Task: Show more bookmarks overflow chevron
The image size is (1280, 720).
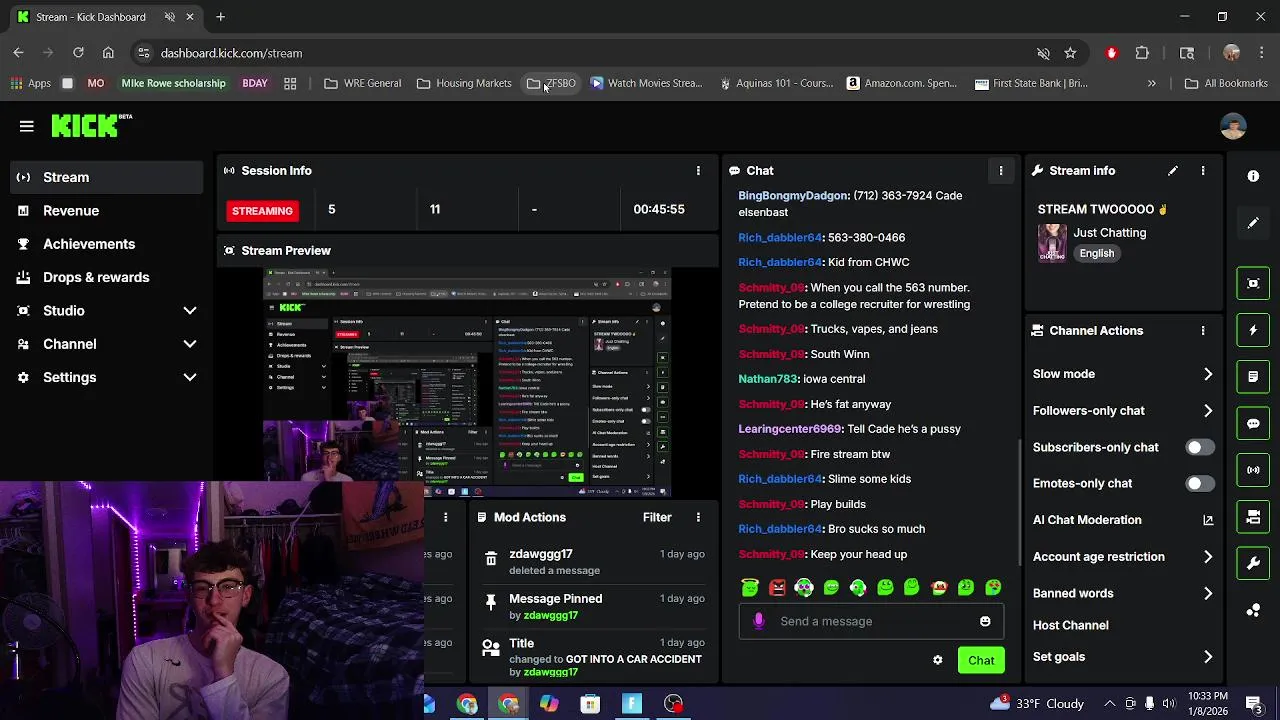Action: (1151, 83)
